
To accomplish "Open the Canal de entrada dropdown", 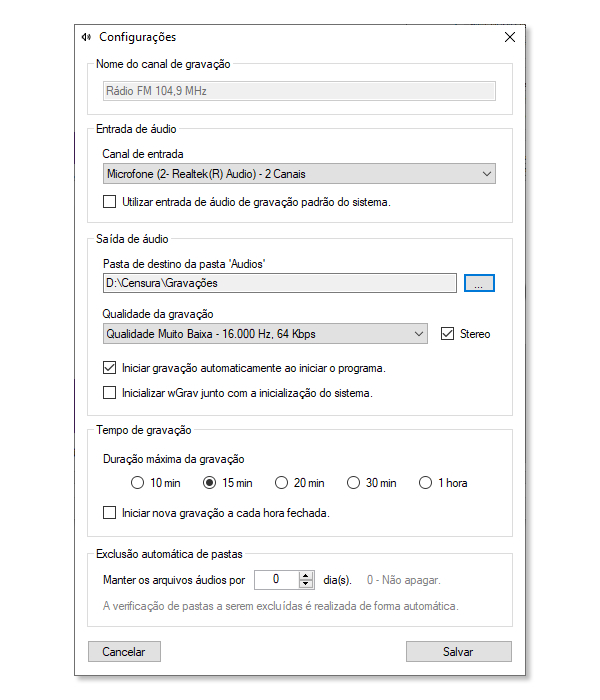I will 299,174.
